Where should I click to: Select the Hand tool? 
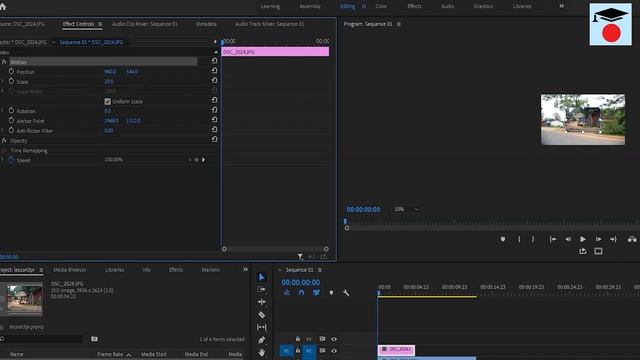click(262, 352)
